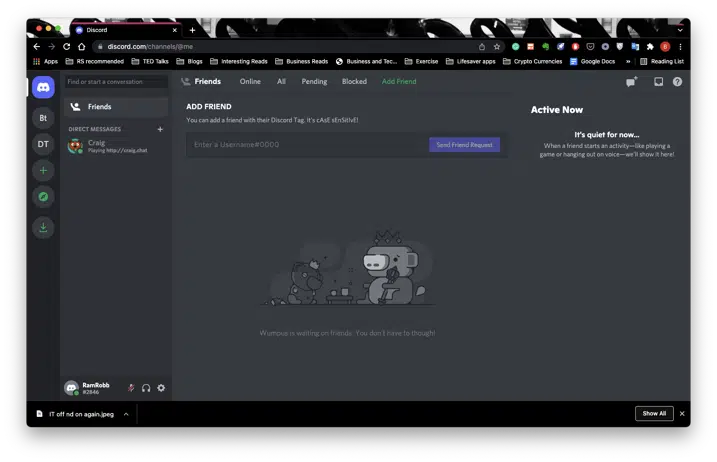The width and height of the screenshot is (717, 462).
Task: Open the Craig direct message
Action: pyautogui.click(x=116, y=146)
